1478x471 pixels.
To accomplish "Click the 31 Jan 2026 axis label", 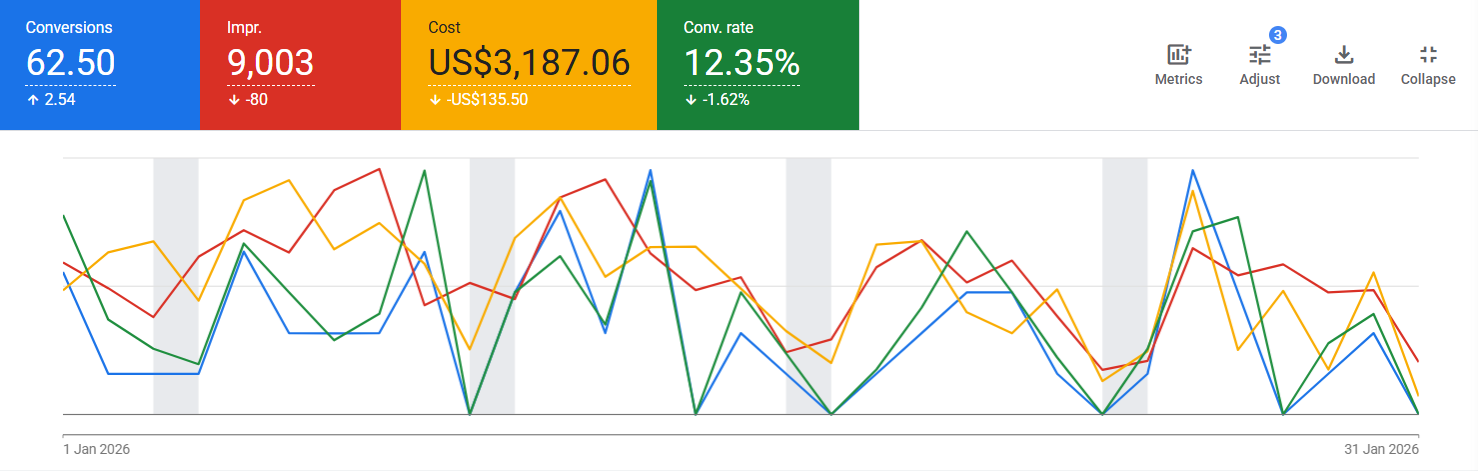I will (x=1381, y=449).
